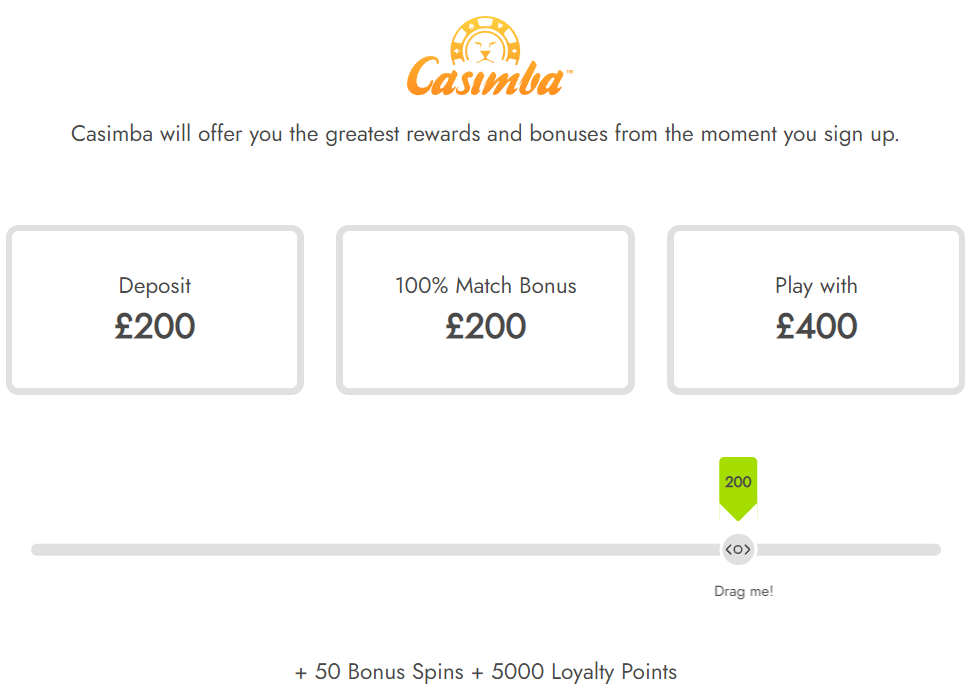Click the slider handle with arrows
Viewport: 970px width, 693px height.
click(738, 549)
